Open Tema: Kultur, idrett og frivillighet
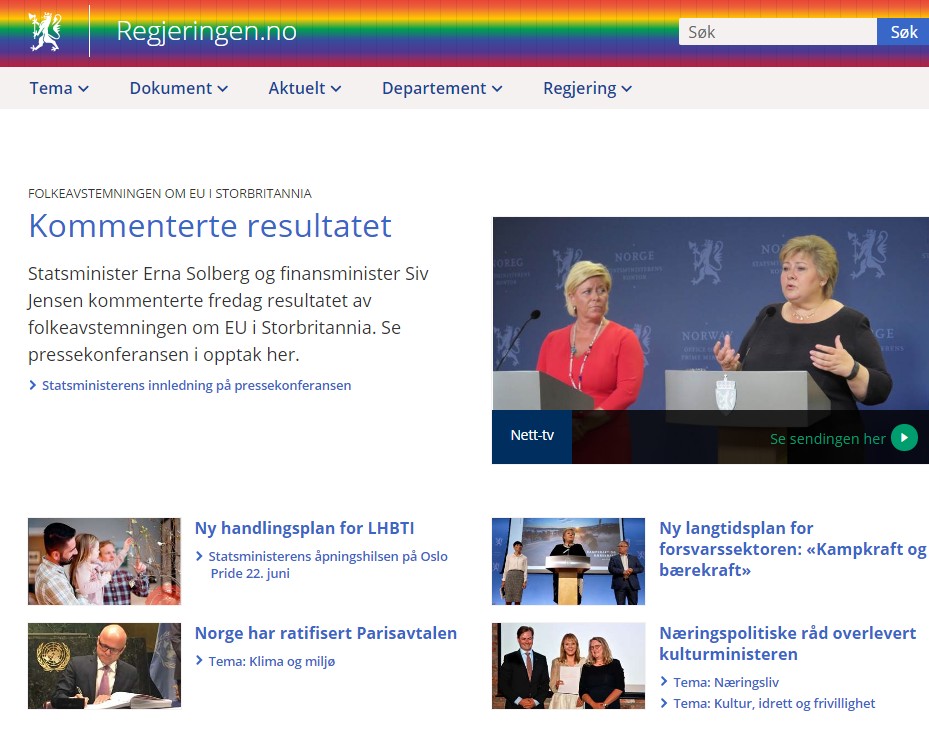Image resolution: width=929 pixels, height=752 pixels. [x=773, y=703]
